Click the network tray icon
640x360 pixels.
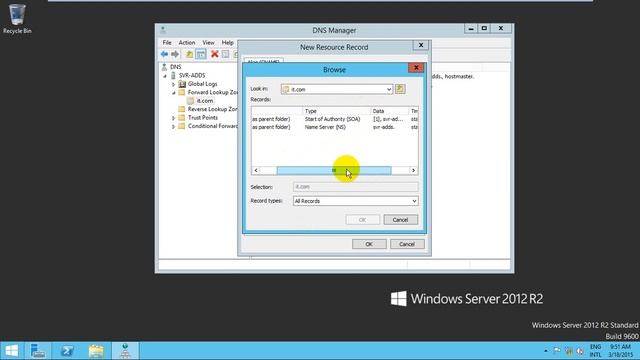[x=569, y=351]
